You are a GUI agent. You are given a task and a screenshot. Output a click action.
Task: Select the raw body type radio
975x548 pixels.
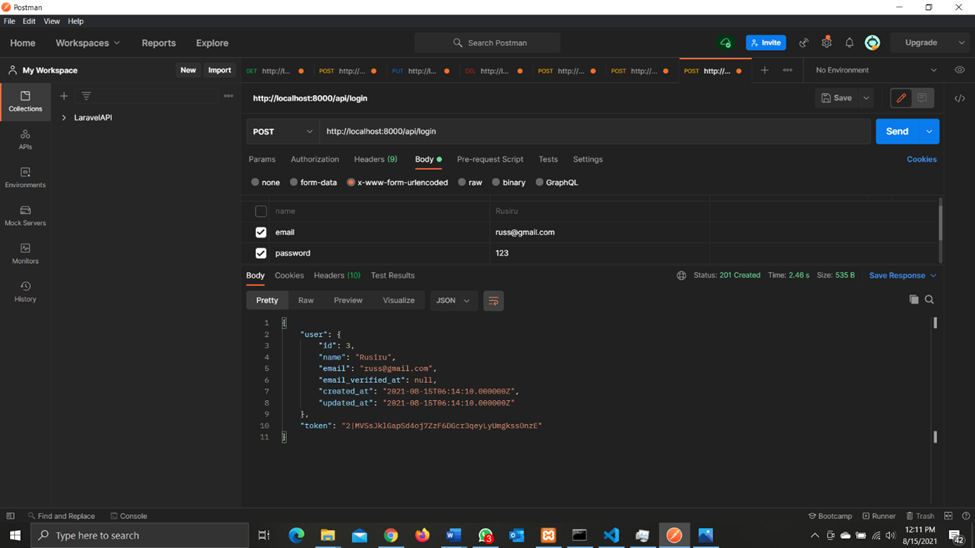coord(461,182)
